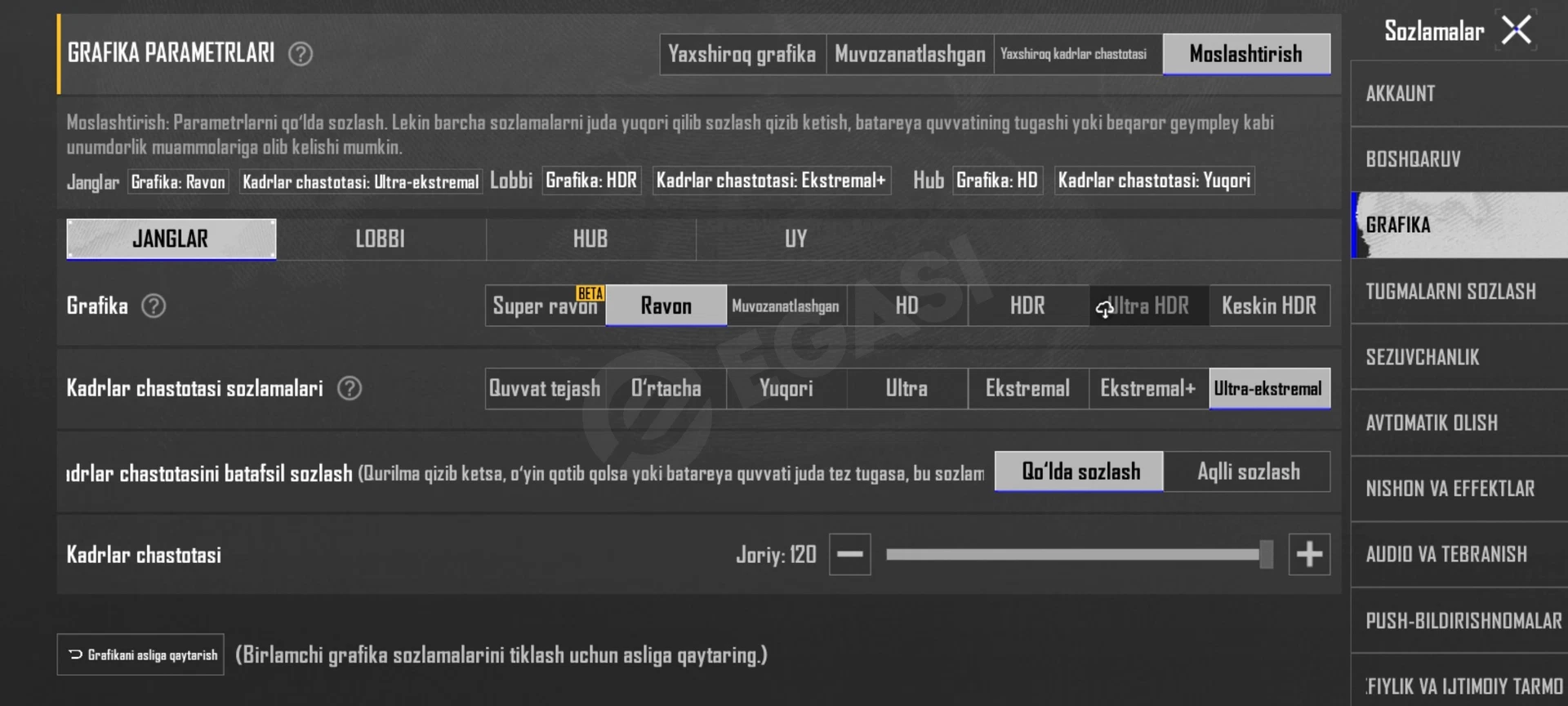Select Keskin HDR graphics quality
Viewport: 1568px width, 706px height.
coord(1270,306)
